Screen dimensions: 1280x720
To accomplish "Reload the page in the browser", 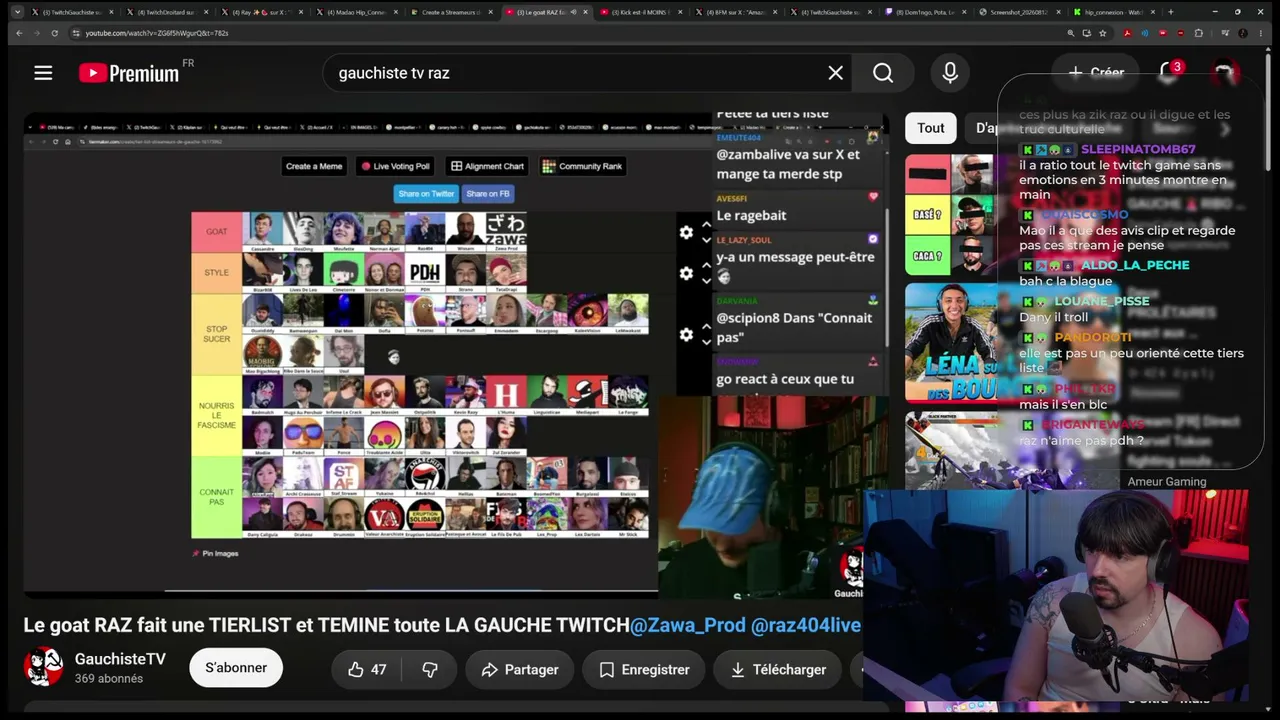I will tap(54, 33).
